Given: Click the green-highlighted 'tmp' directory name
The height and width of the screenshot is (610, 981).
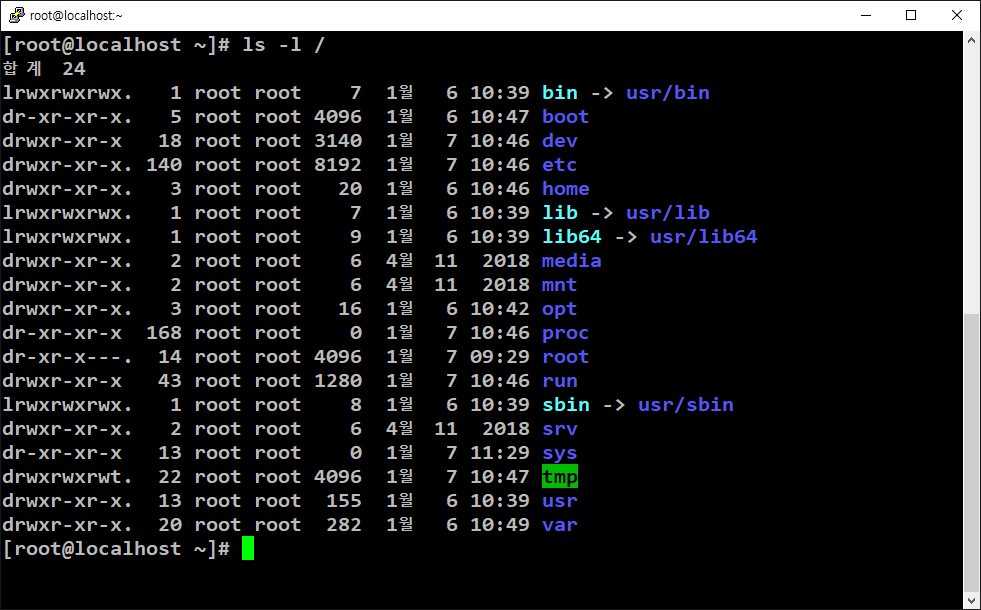Looking at the screenshot, I should click(x=559, y=477).
